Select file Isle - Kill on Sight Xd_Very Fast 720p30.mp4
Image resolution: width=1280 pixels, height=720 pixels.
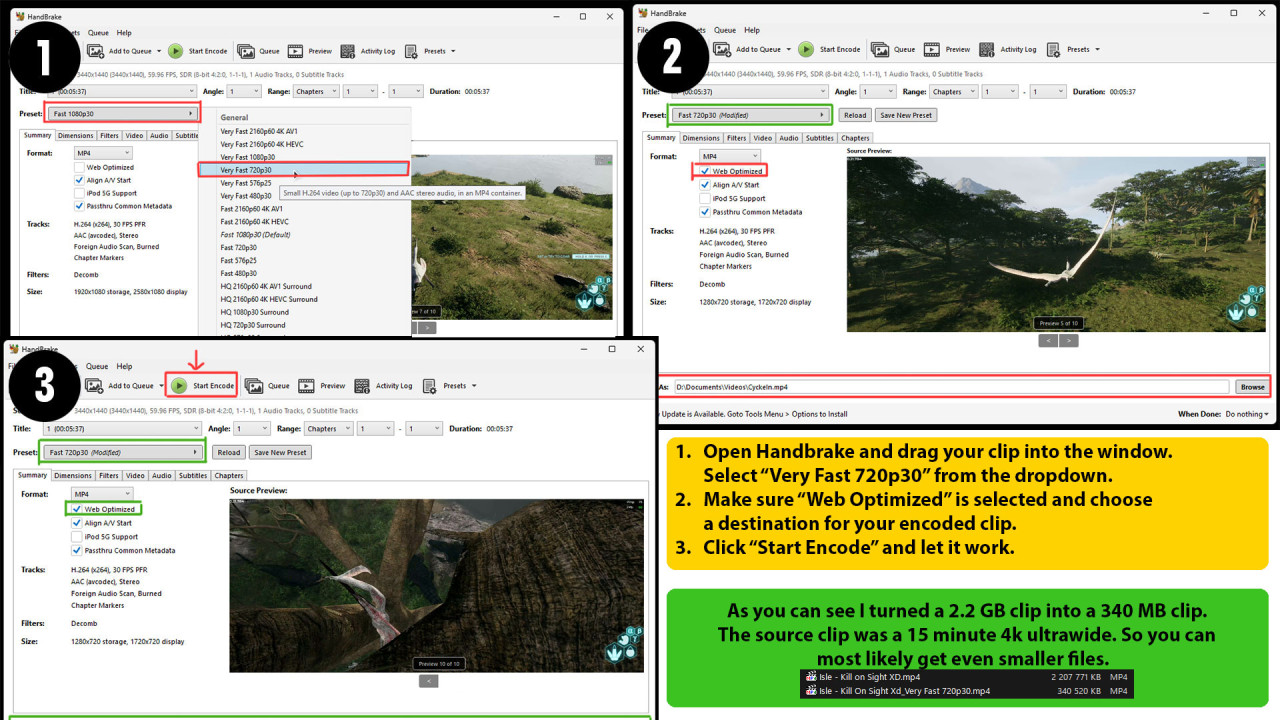click(x=904, y=690)
